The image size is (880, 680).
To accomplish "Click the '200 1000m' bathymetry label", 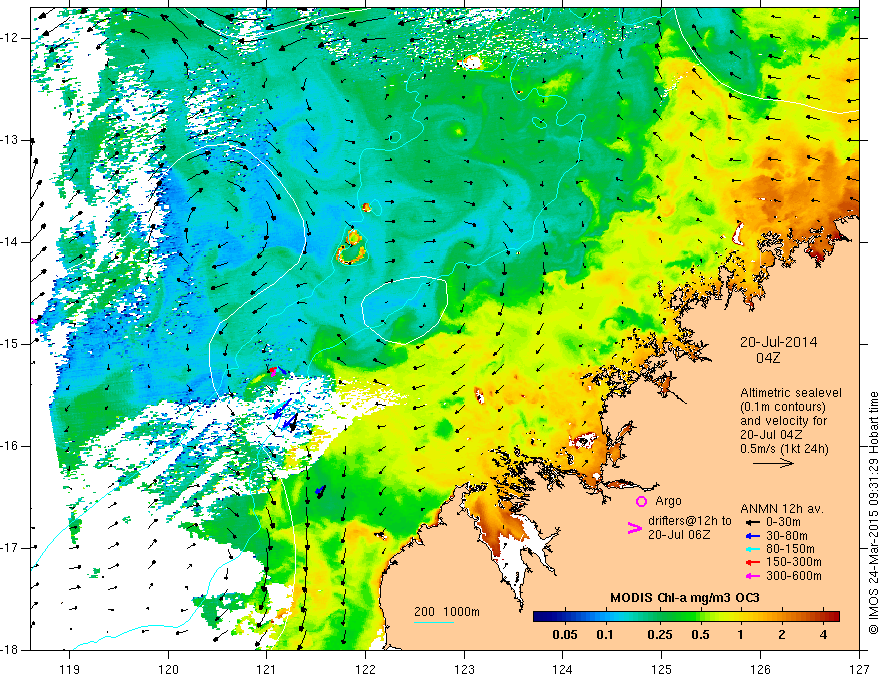I will [x=447, y=612].
